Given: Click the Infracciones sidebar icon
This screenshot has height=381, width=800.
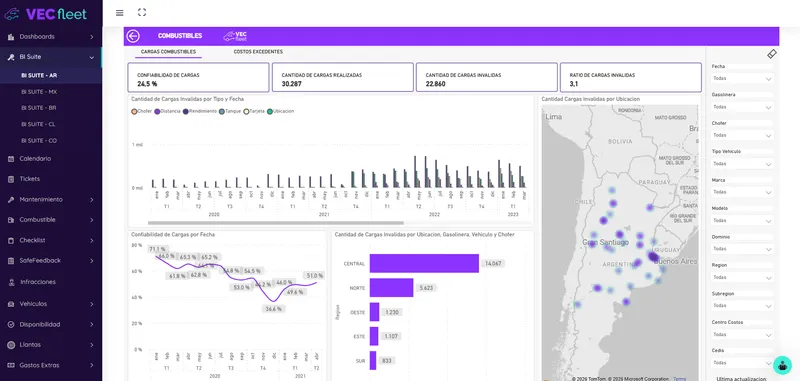Looking at the screenshot, I should [11, 282].
